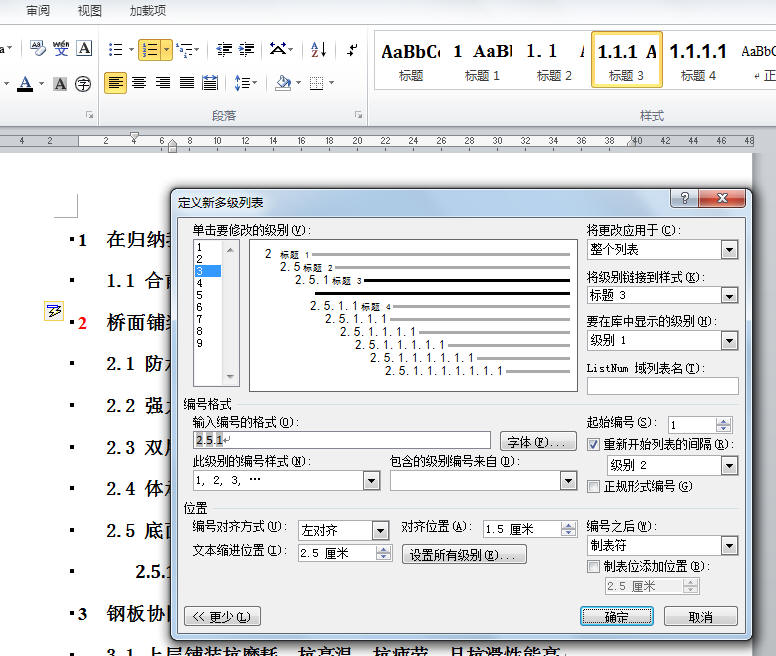
Task: Justify the paragraph text
Action: click(x=187, y=83)
